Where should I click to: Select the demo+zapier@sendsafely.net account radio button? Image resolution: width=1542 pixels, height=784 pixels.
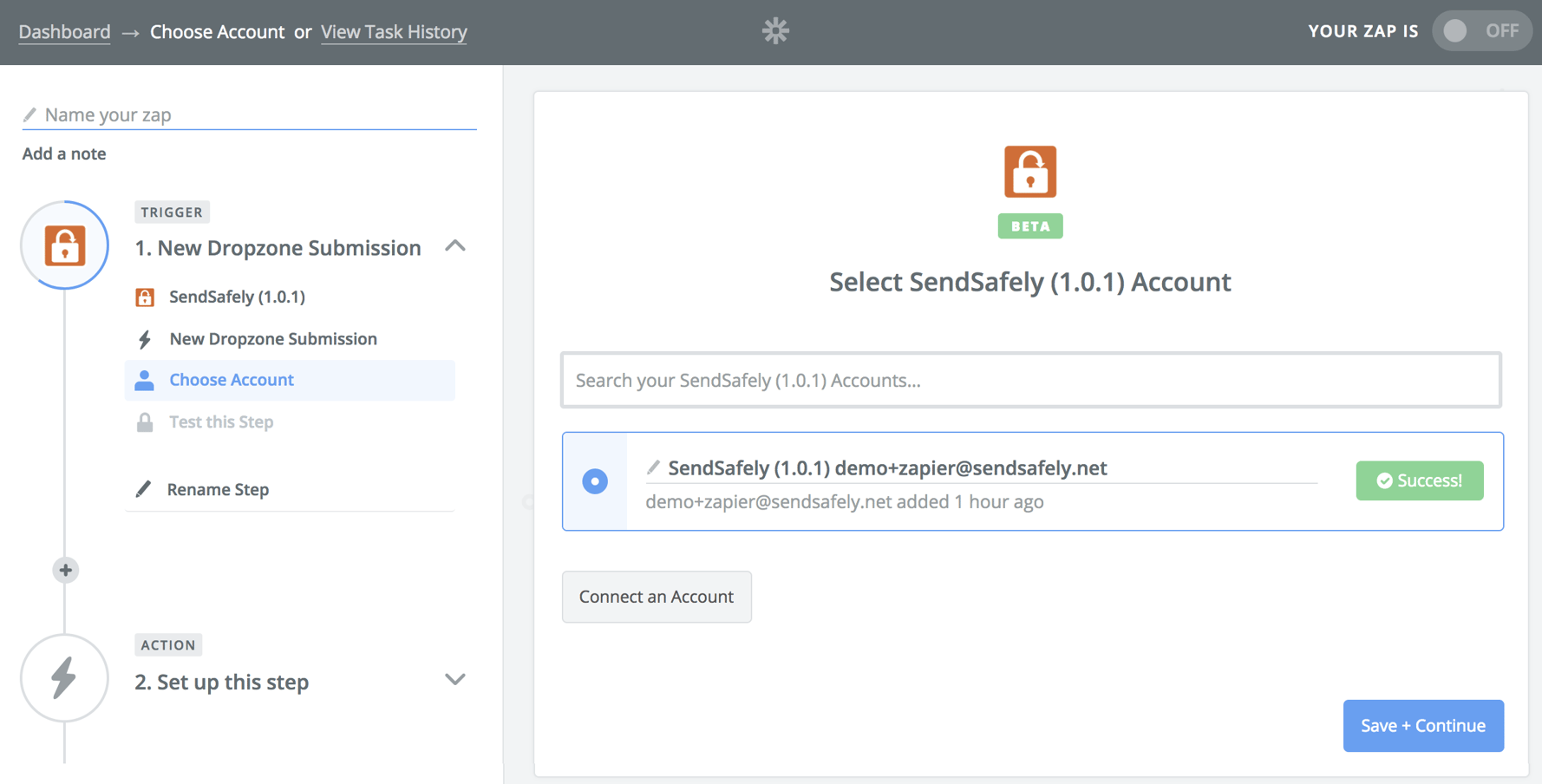(x=595, y=480)
